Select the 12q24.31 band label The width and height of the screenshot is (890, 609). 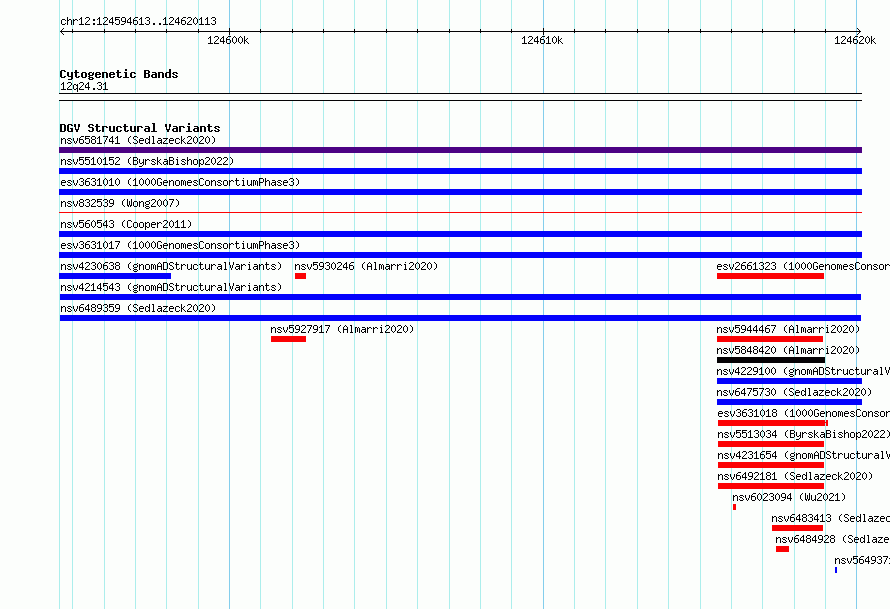pyautogui.click(x=84, y=86)
